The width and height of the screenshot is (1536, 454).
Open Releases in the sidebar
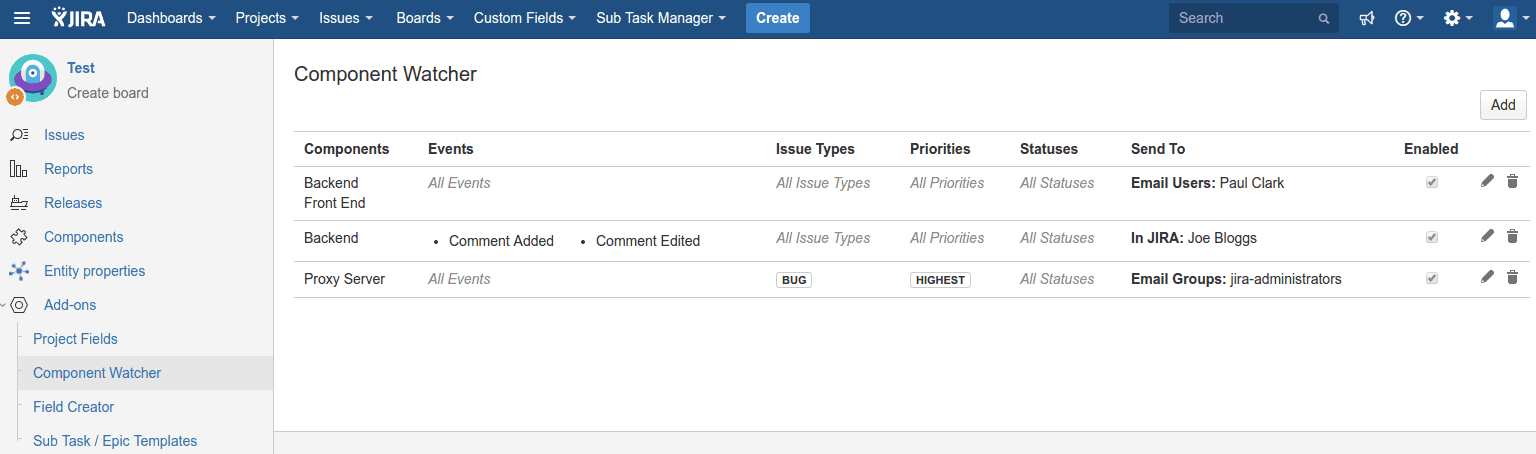pyautogui.click(x=73, y=203)
